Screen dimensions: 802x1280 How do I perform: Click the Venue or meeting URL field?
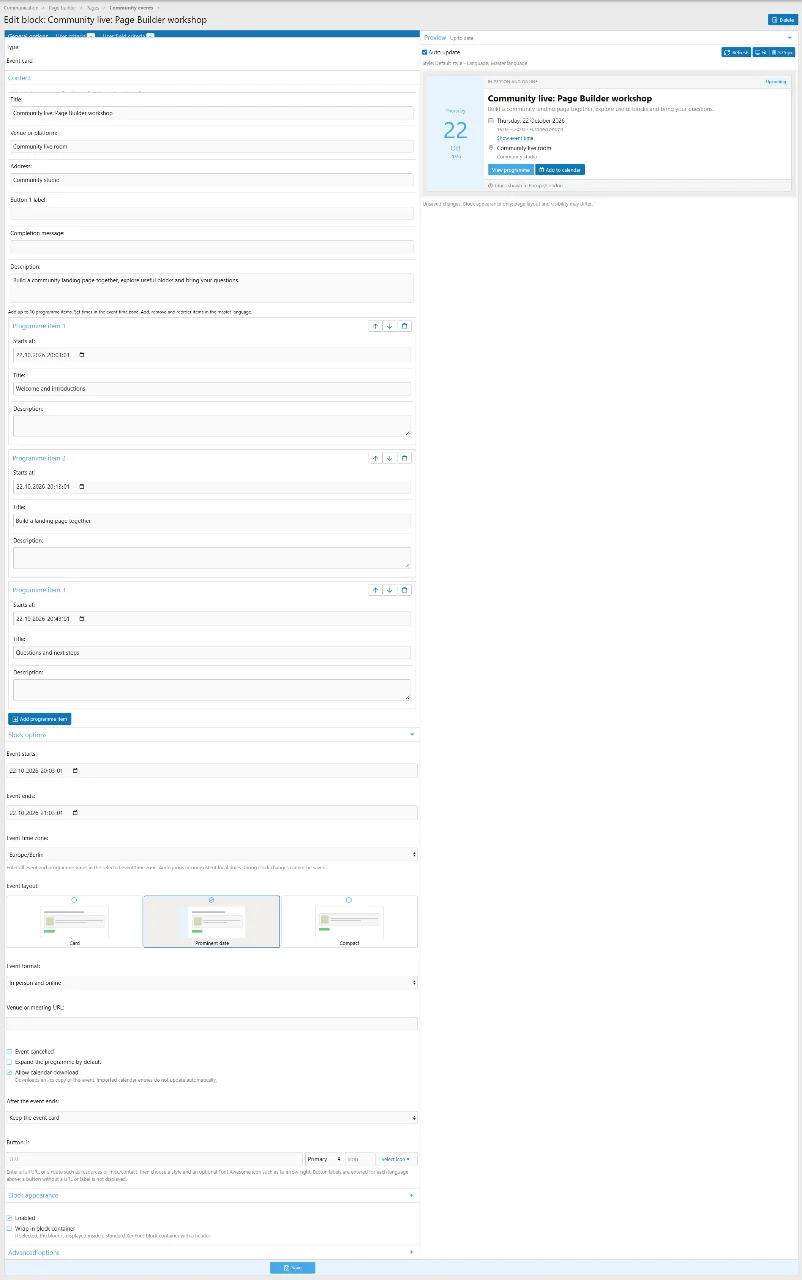[212, 1023]
